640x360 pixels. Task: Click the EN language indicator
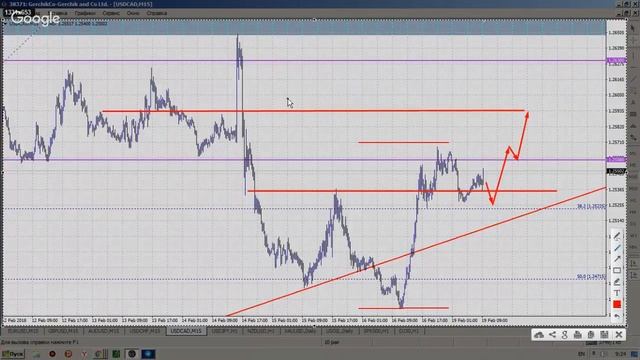coord(582,354)
